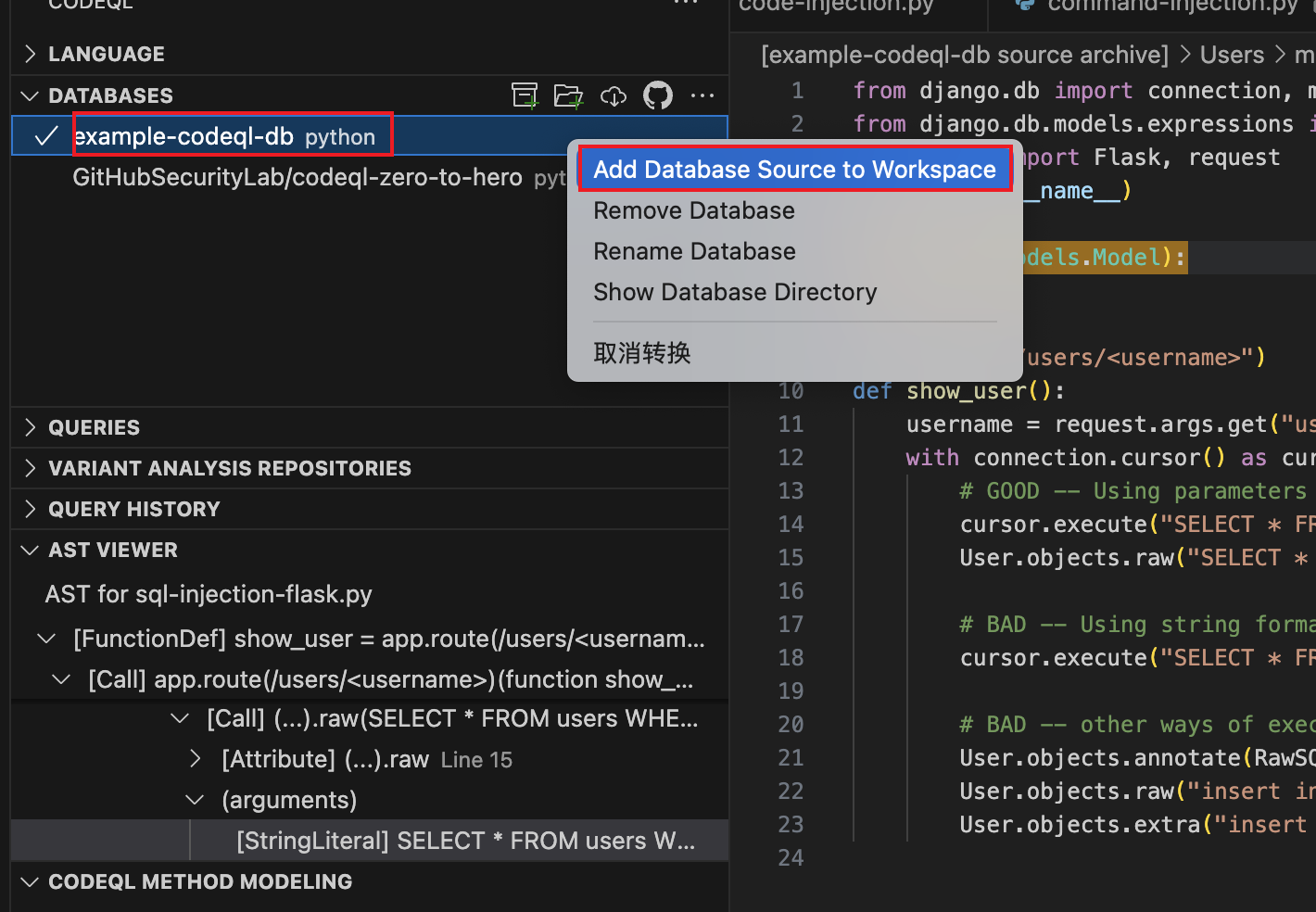
Task: Choose Add Database Source to Workspace
Action: click(794, 170)
